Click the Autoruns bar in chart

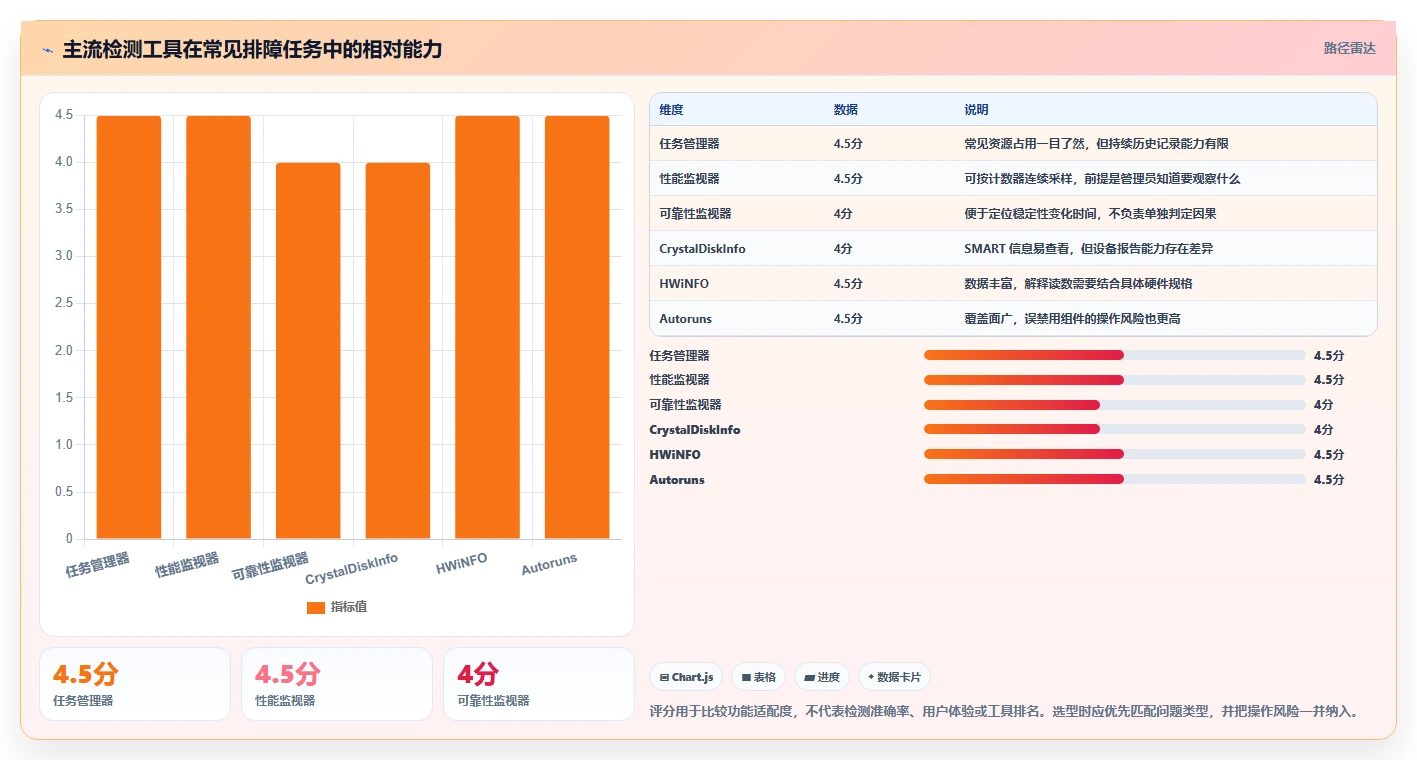577,327
